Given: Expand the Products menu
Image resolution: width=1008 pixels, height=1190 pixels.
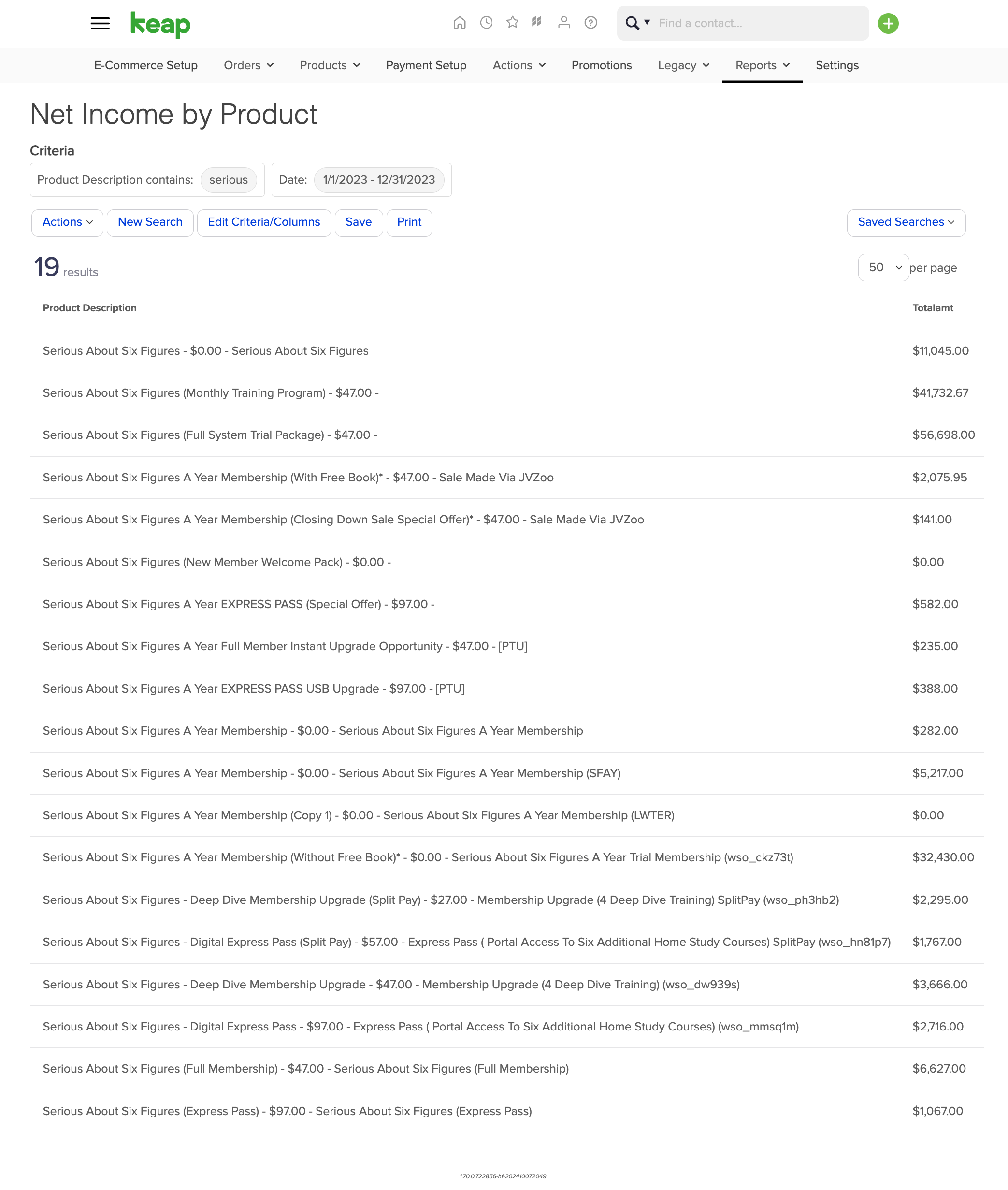Looking at the screenshot, I should pos(330,65).
